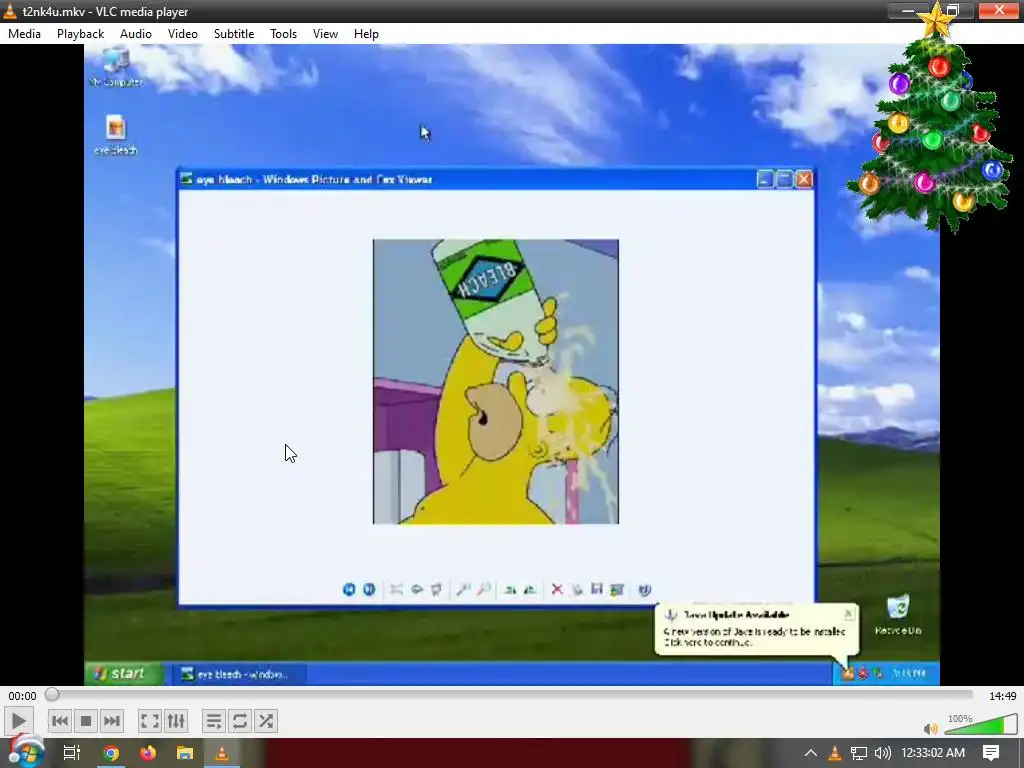
Task: Open the View menu
Action: pyautogui.click(x=325, y=34)
